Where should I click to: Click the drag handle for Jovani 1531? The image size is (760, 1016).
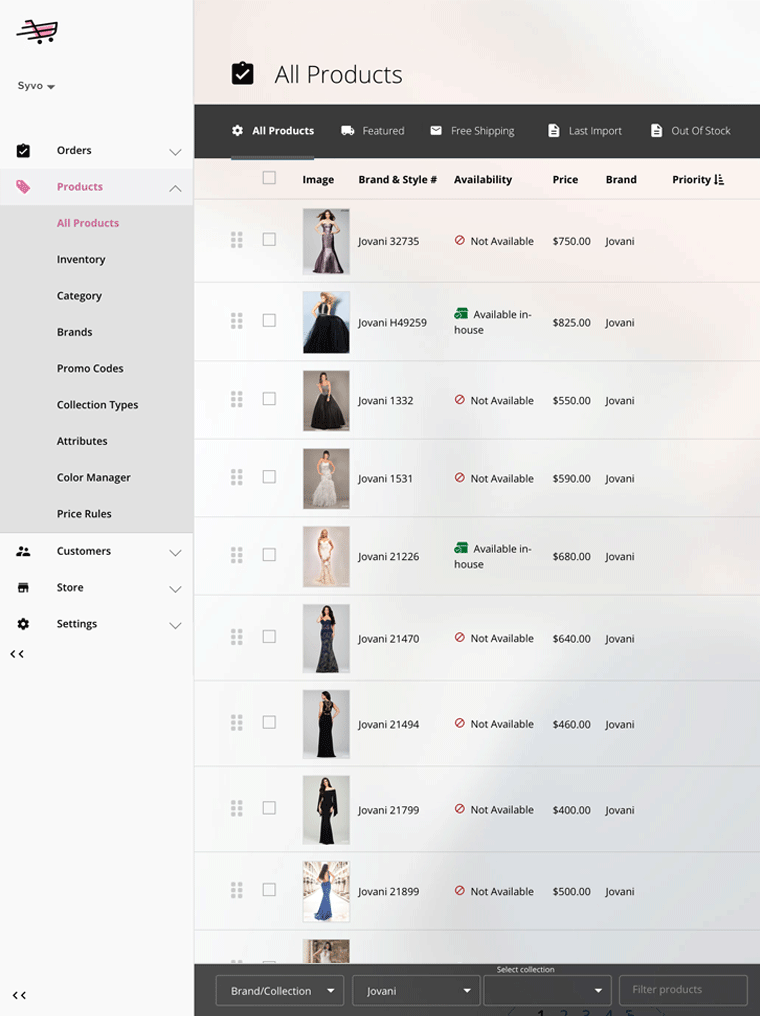click(x=236, y=477)
